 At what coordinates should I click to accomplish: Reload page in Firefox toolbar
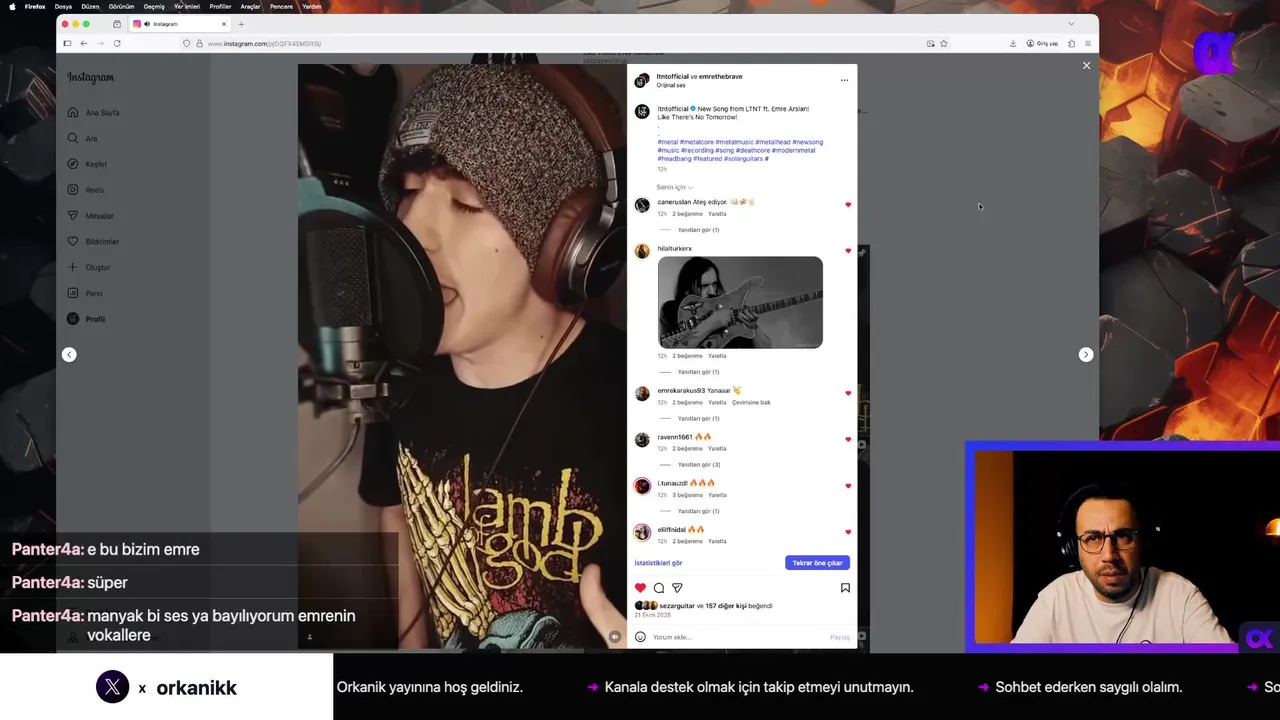coord(117,44)
